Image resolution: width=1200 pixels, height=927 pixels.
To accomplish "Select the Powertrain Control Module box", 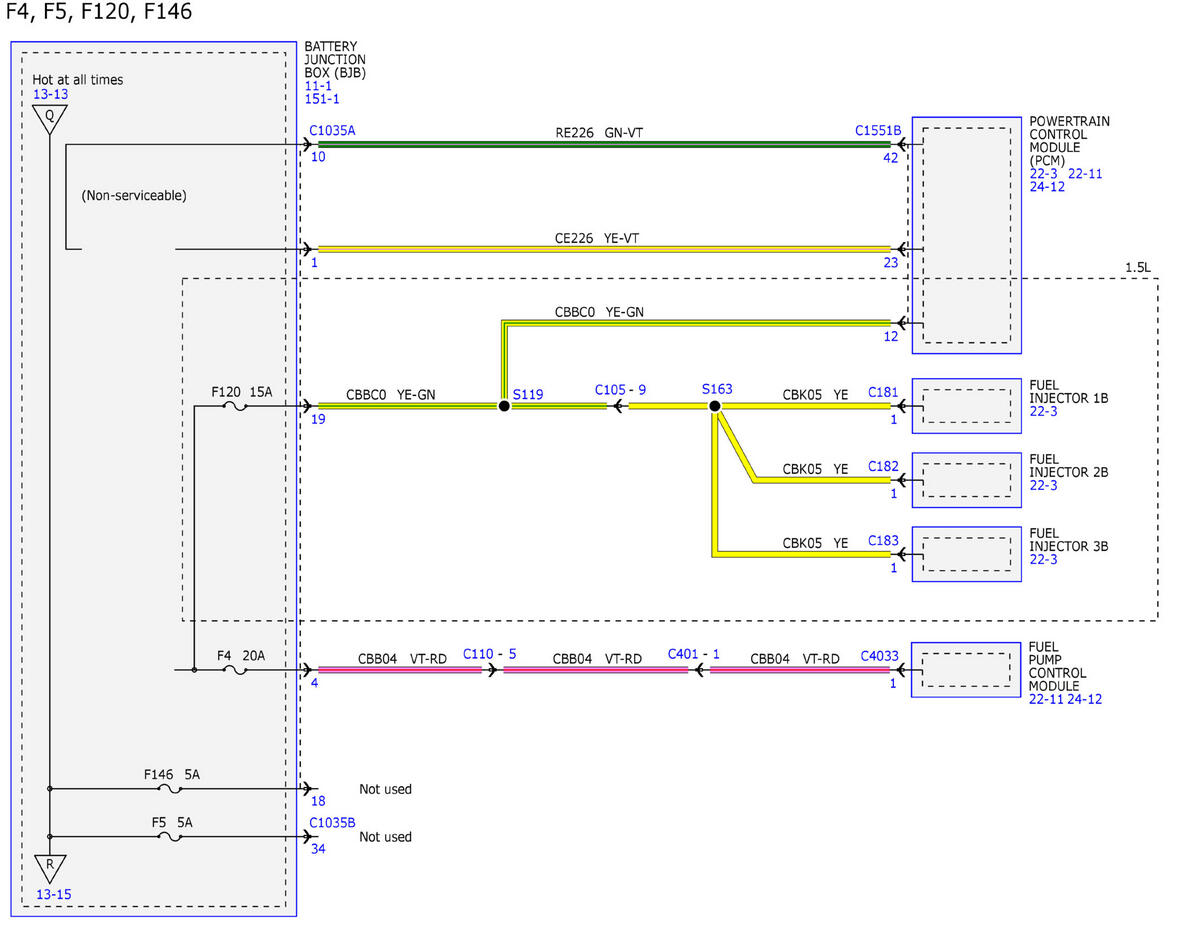I will click(966, 234).
